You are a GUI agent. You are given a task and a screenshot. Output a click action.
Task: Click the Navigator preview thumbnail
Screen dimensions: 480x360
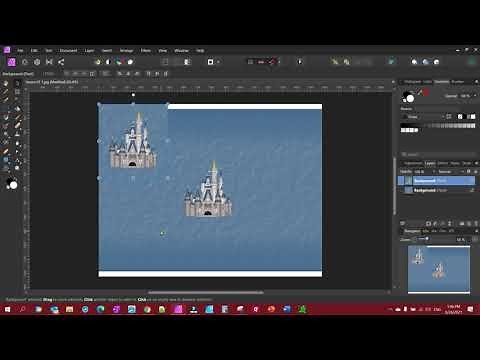point(439,270)
